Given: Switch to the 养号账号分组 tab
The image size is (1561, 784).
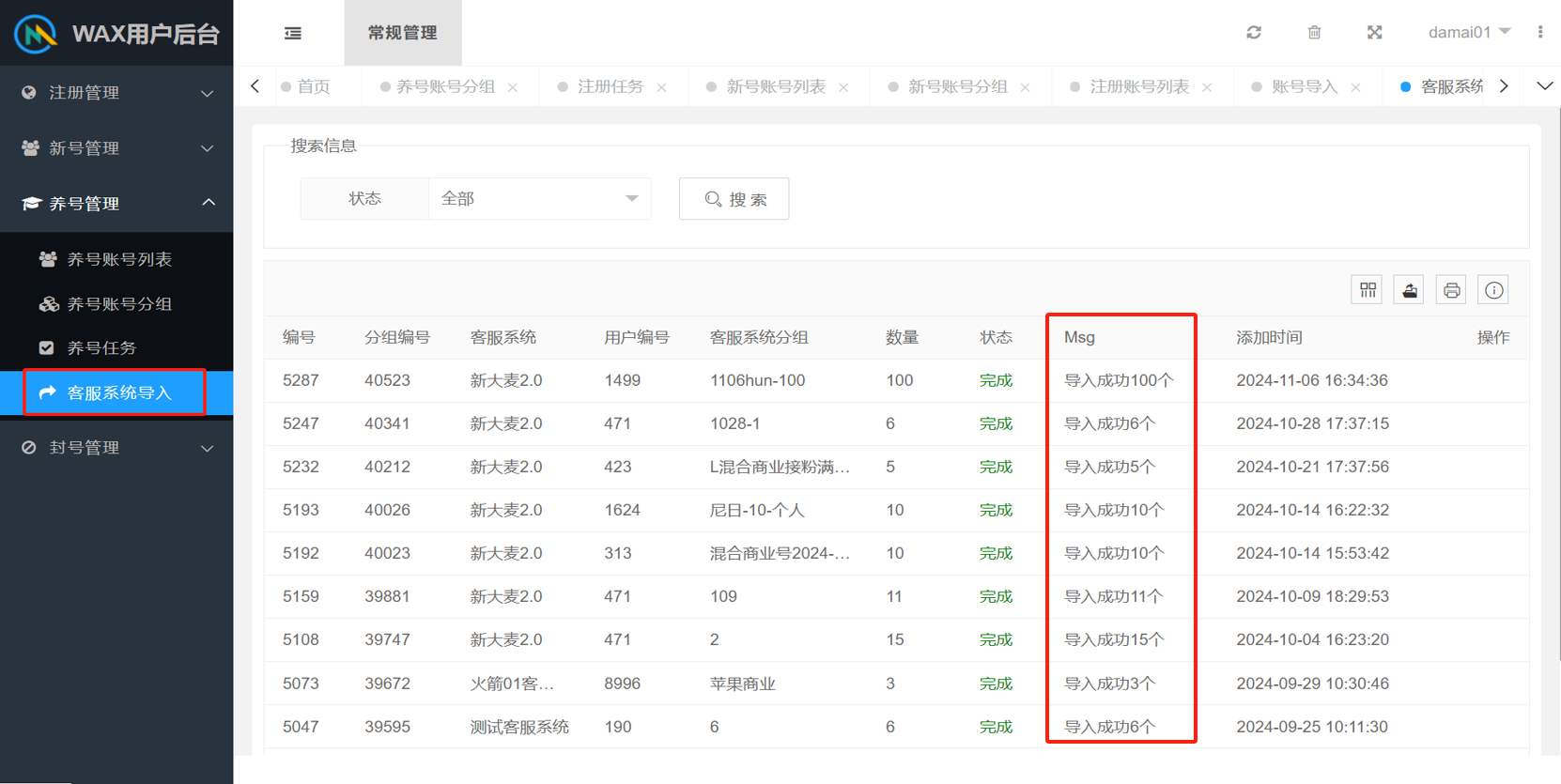Looking at the screenshot, I should pos(445,86).
